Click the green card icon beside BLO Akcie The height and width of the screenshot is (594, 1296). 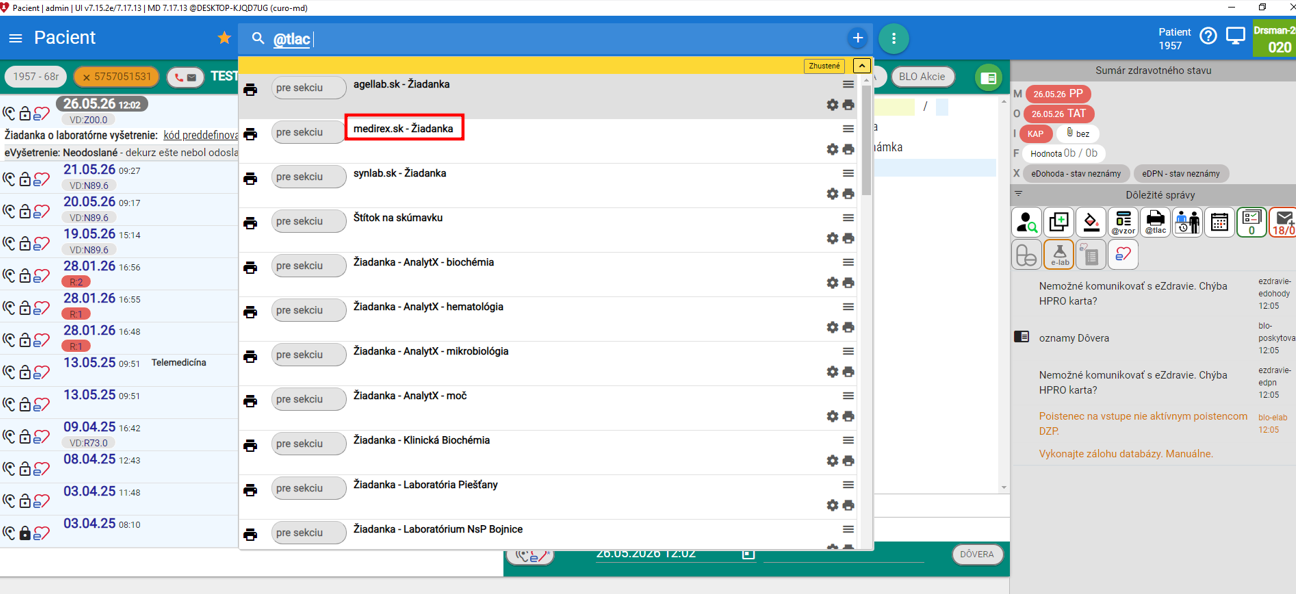pos(988,77)
